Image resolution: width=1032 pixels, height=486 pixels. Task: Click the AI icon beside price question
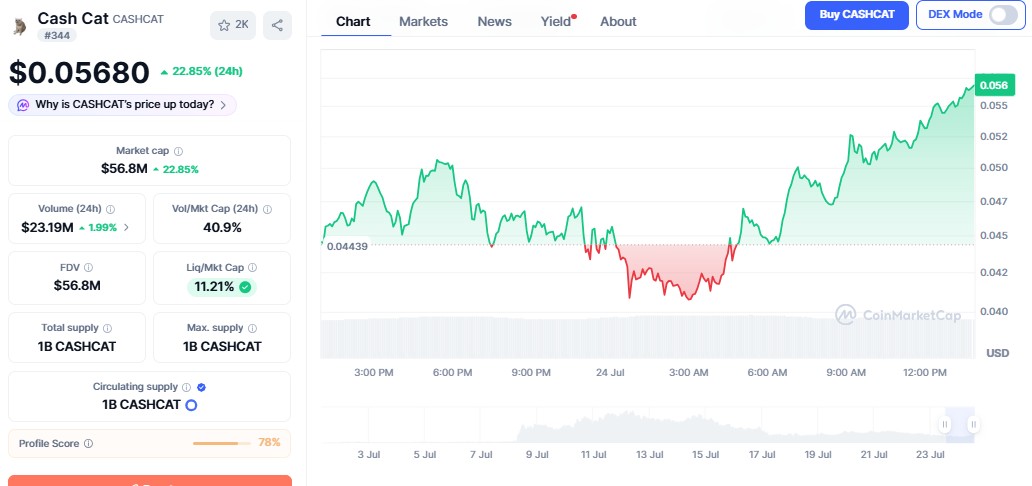23,105
